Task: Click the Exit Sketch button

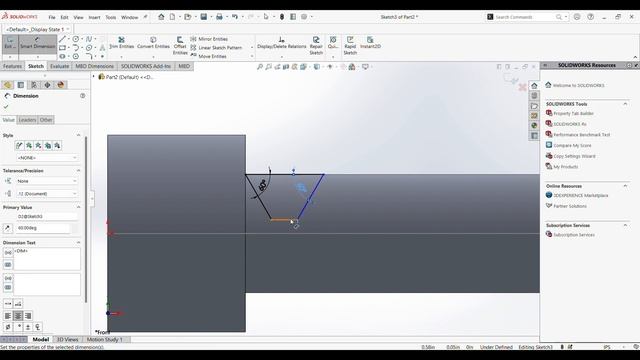Action: click(x=10, y=44)
